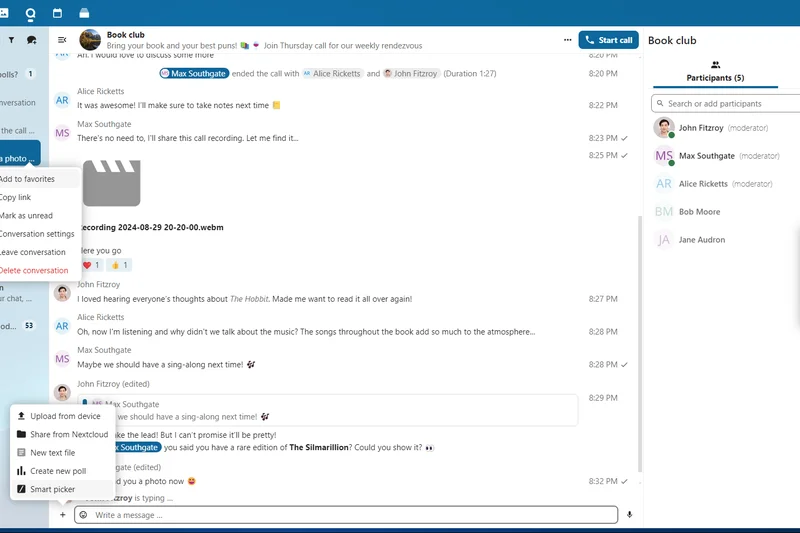
Task: Click the Max Southgate mention in call-ended message
Action: 194,73
